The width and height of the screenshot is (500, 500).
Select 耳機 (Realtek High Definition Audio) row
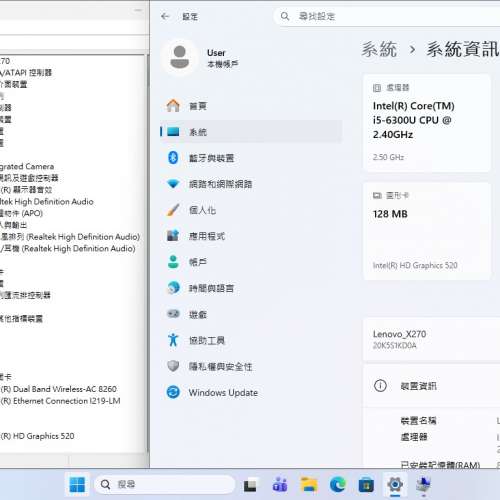(x=68, y=248)
